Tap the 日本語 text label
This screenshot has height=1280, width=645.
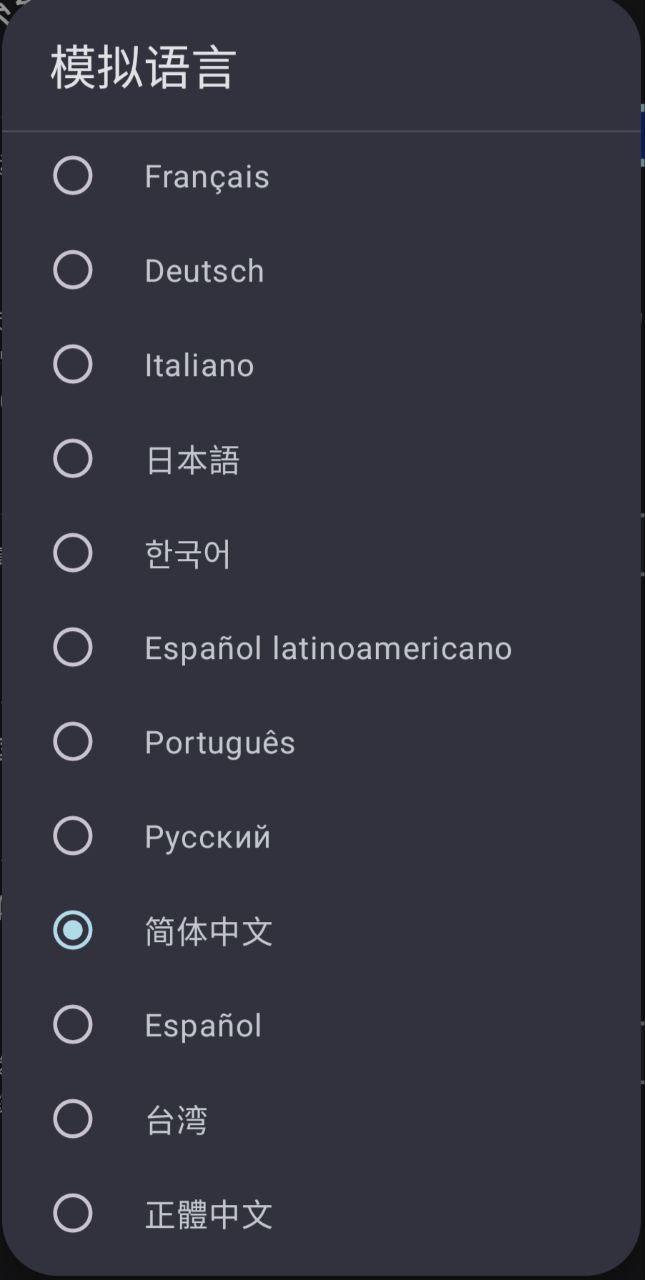pos(192,460)
